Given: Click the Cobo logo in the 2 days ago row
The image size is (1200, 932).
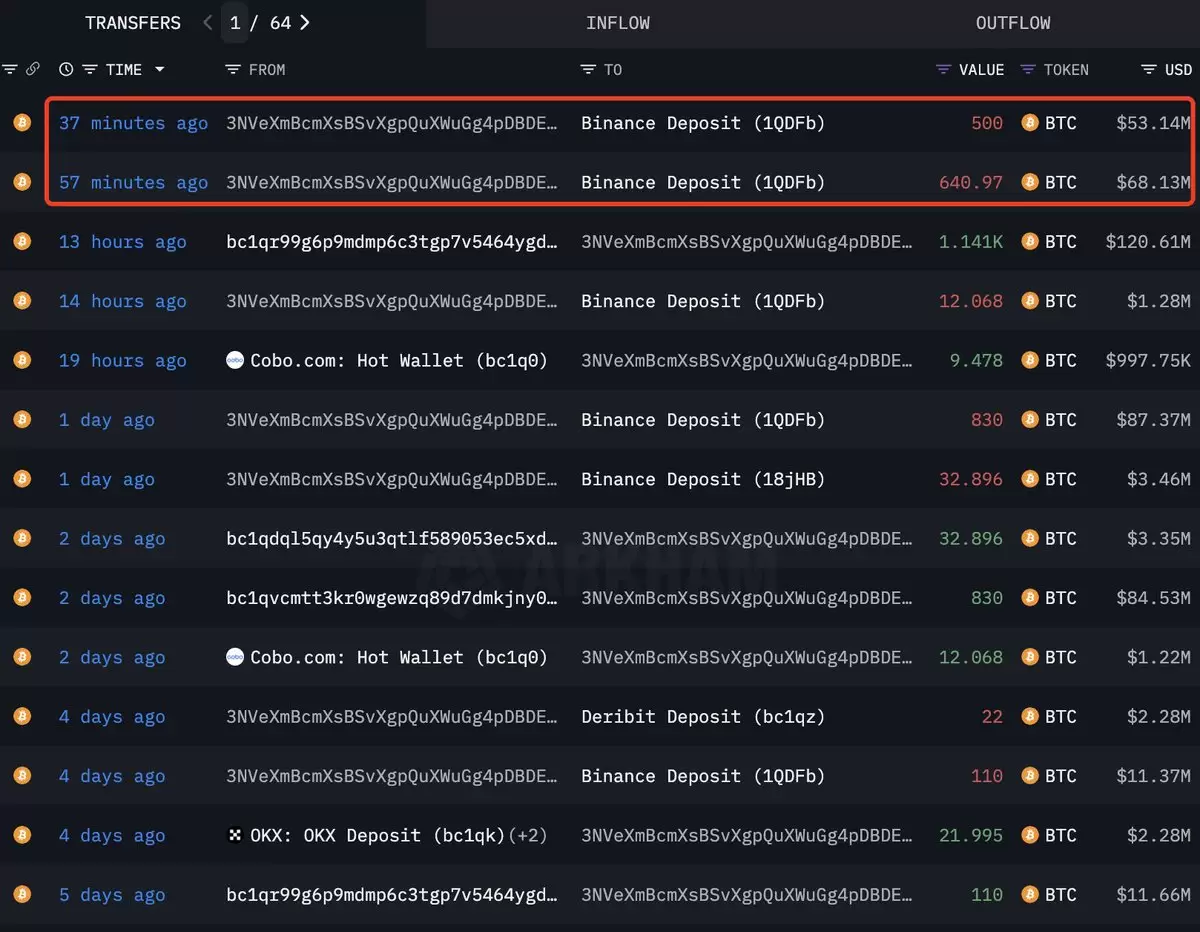Looking at the screenshot, I should click(235, 657).
